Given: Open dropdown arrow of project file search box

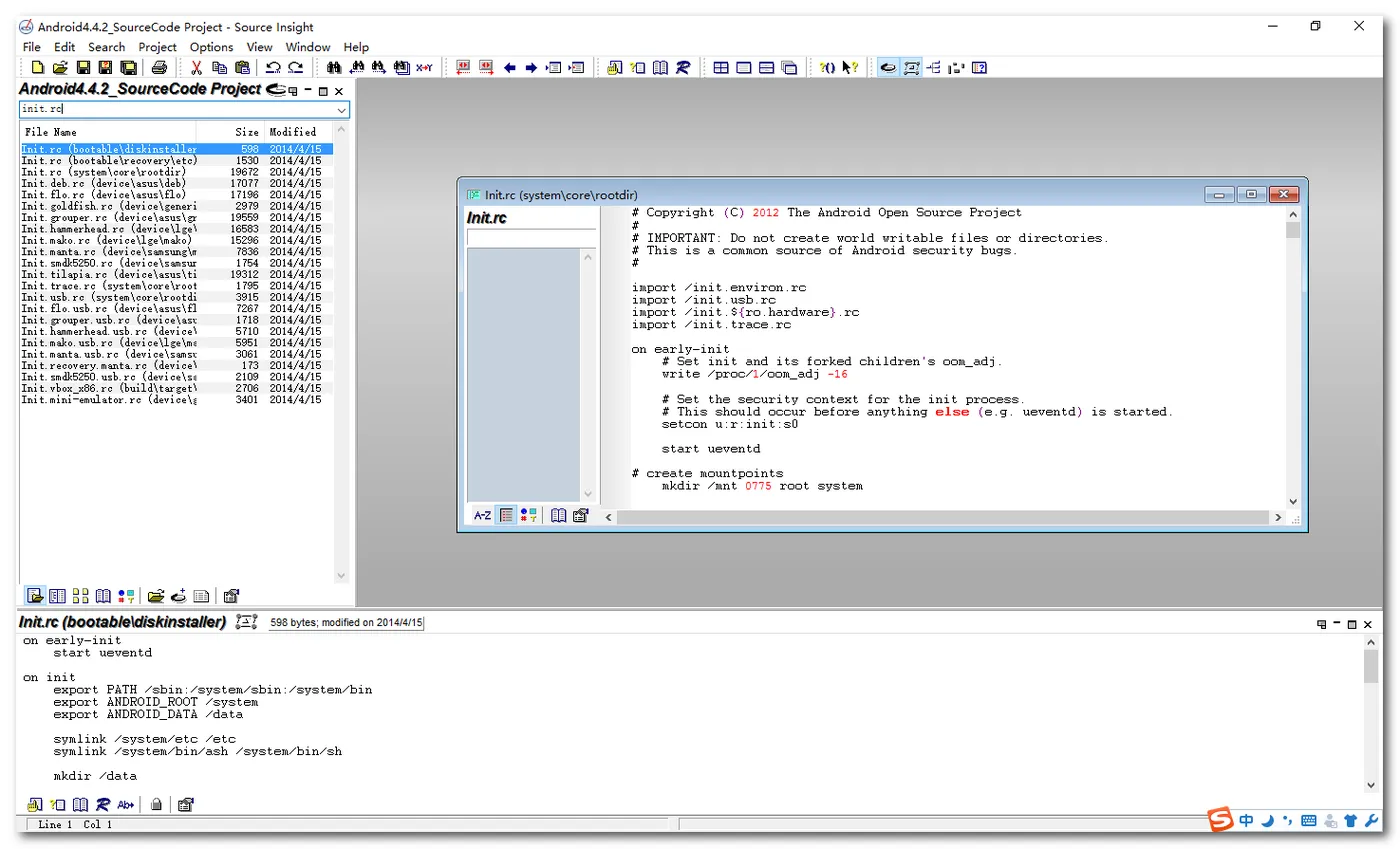Looking at the screenshot, I should click(342, 109).
